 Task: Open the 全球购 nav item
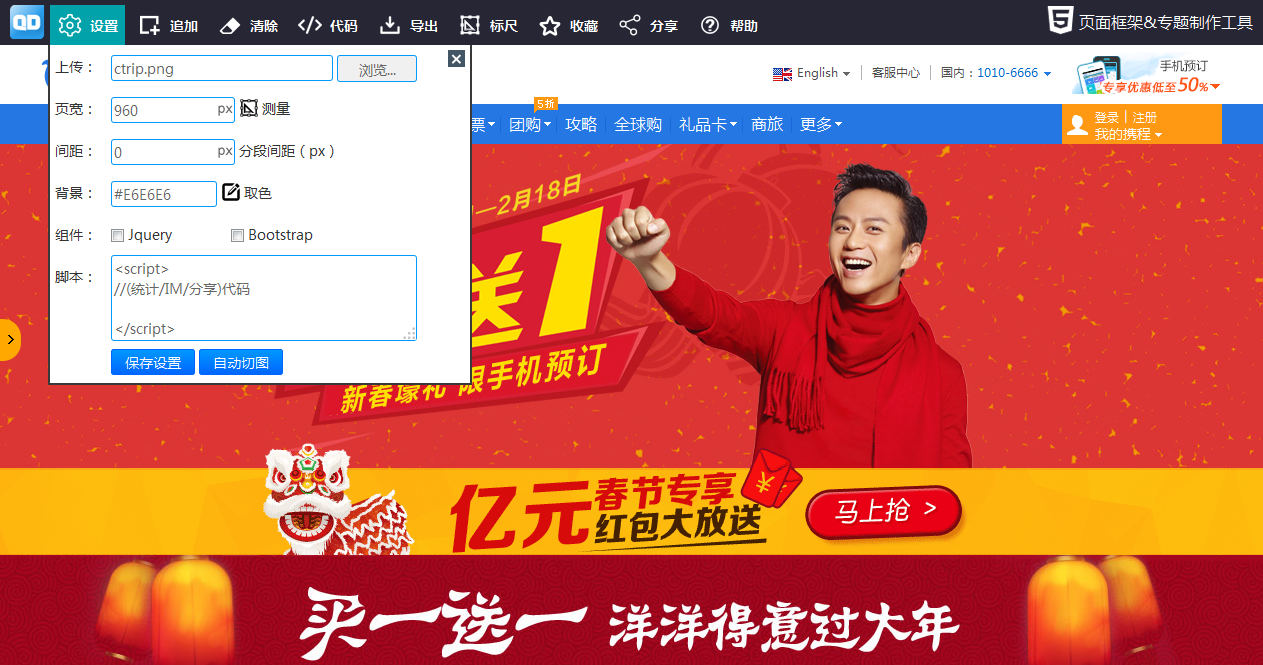pyautogui.click(x=638, y=124)
